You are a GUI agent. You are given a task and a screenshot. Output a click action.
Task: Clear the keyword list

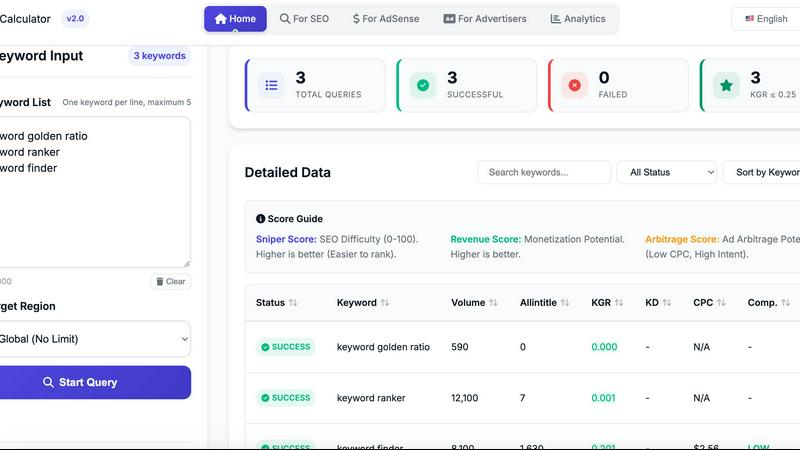(171, 282)
